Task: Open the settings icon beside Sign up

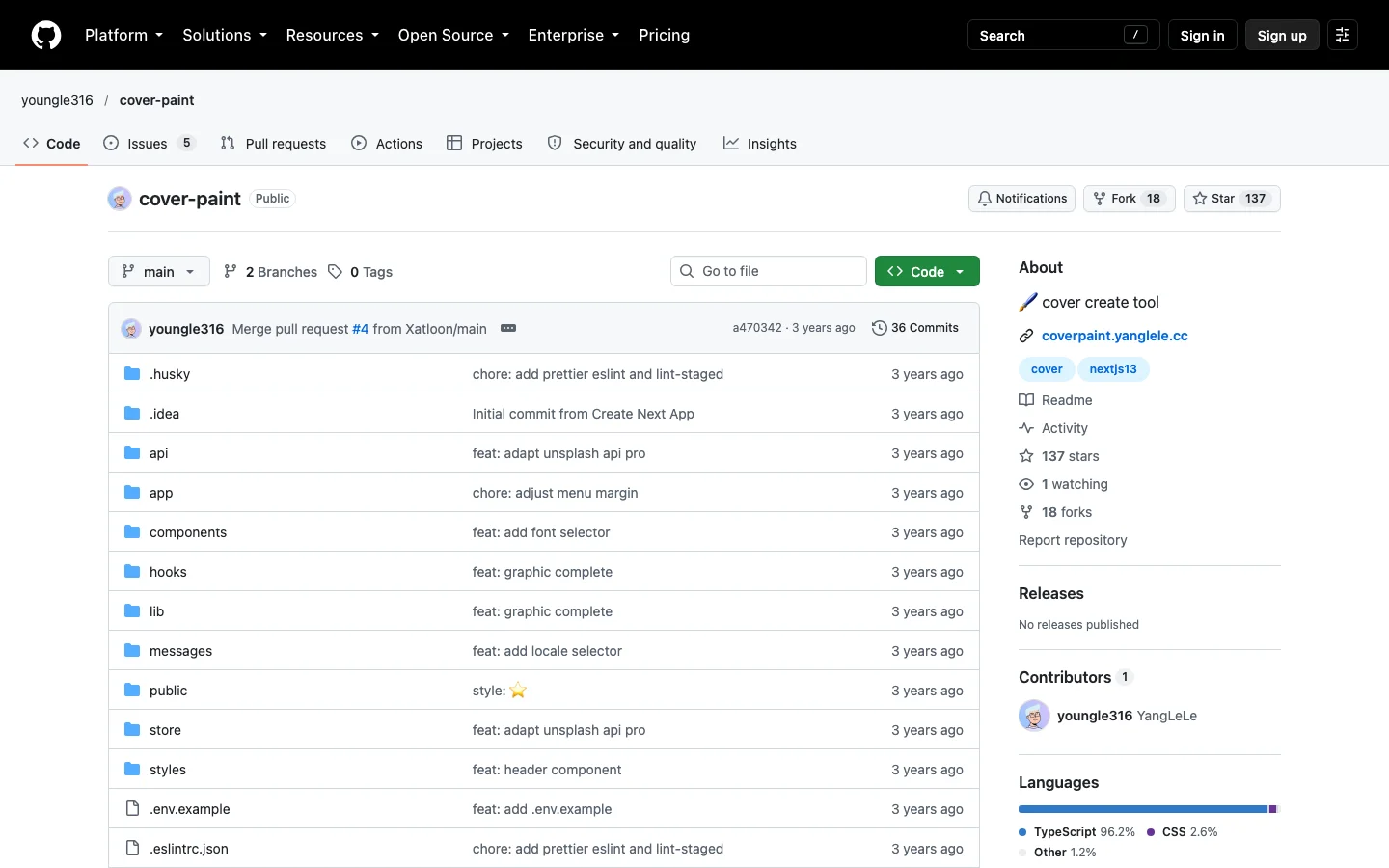Action: [1343, 35]
